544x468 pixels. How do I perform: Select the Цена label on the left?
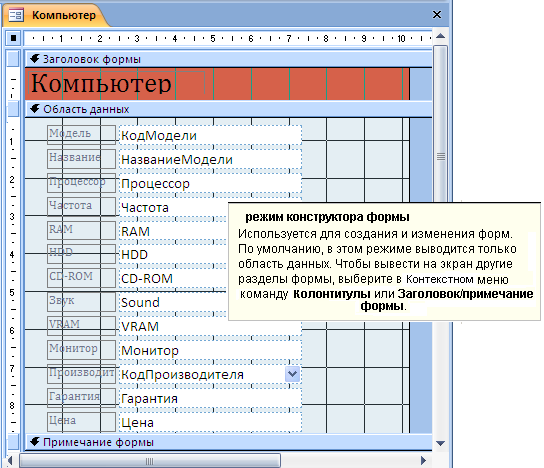[x=82, y=421]
